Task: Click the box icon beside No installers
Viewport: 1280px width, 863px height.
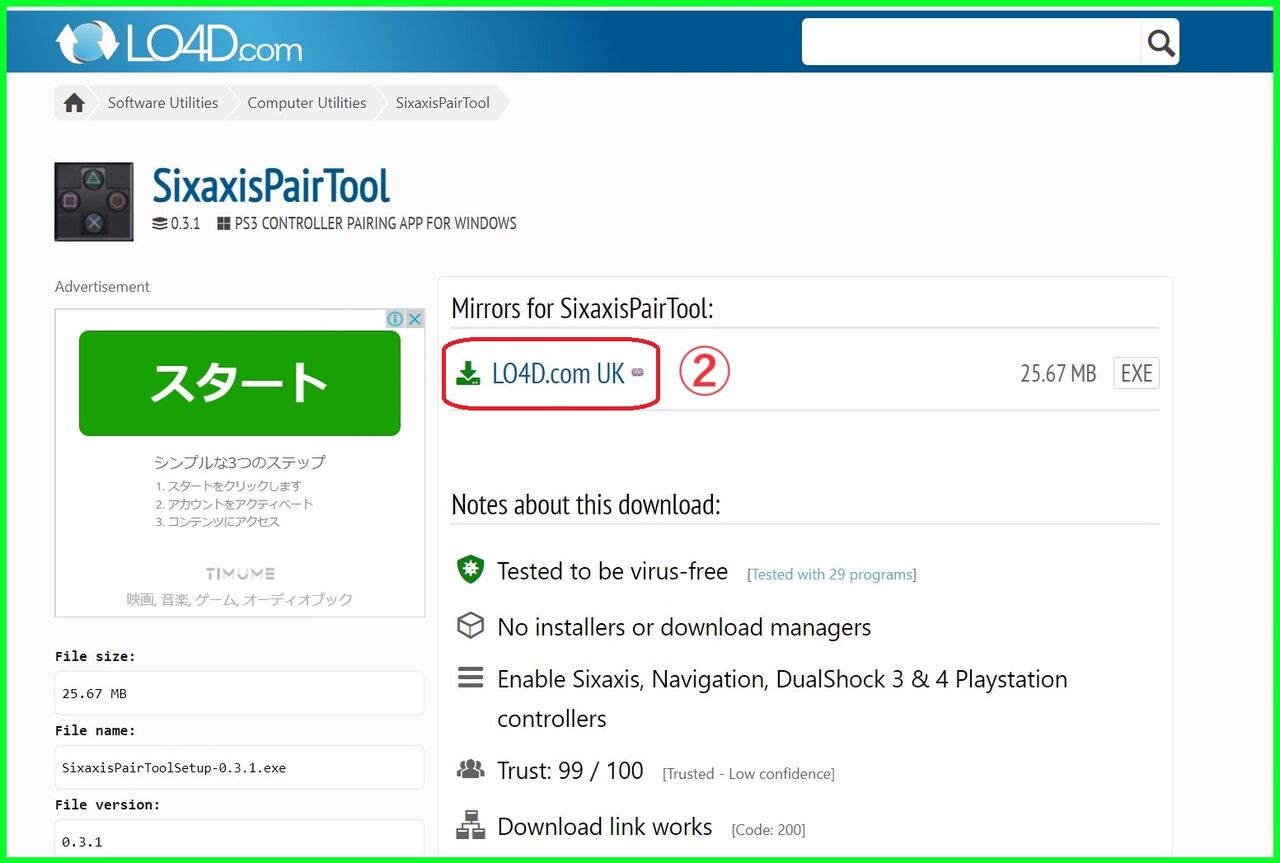Action: point(470,626)
